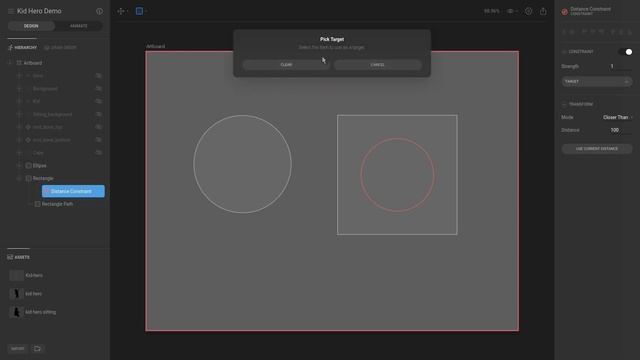Select the Rectangle Path item in hierarchy

tap(57, 204)
